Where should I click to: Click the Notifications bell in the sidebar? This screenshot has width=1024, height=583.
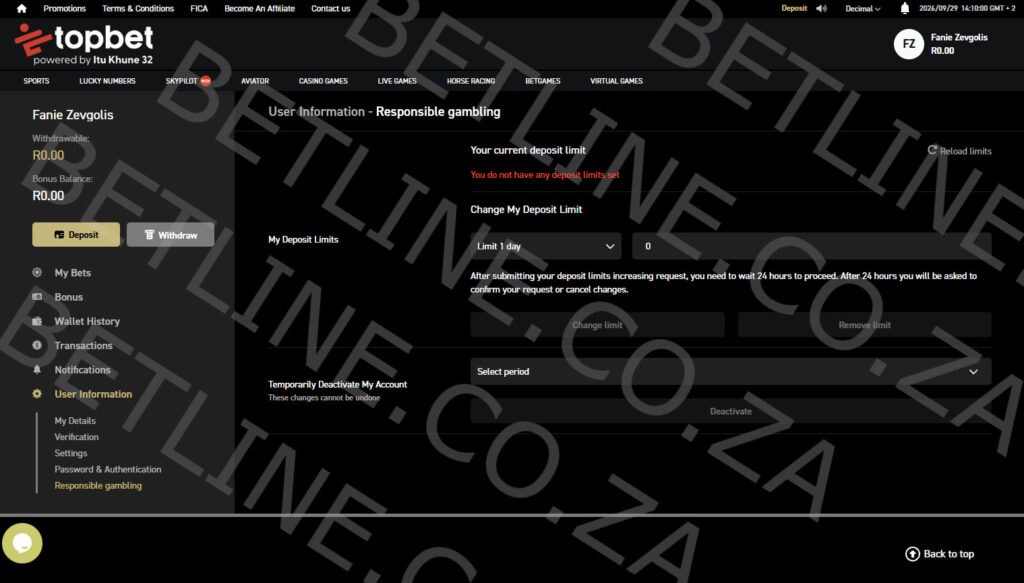(37, 369)
